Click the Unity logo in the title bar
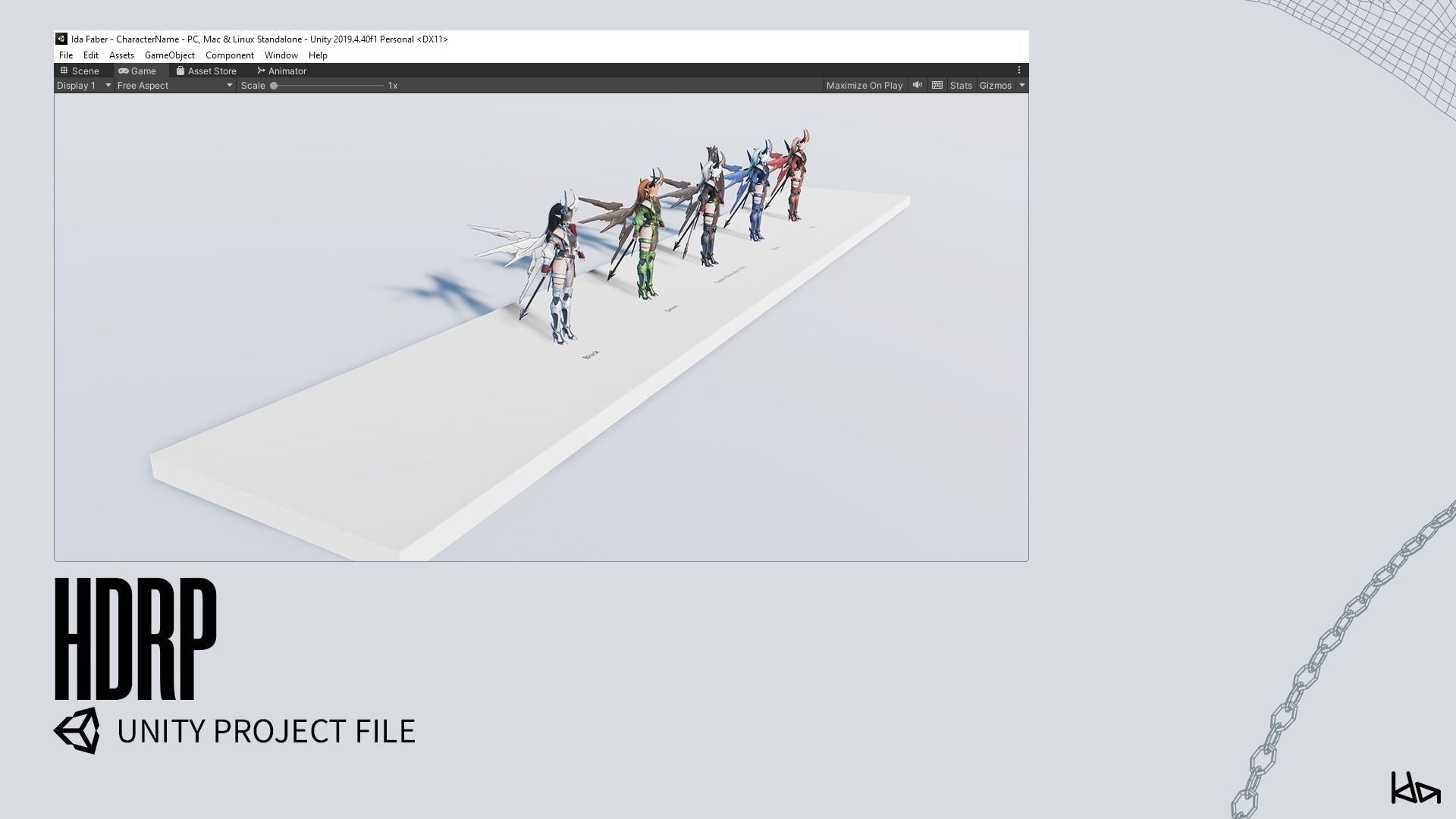The height and width of the screenshot is (819, 1456). (x=61, y=39)
